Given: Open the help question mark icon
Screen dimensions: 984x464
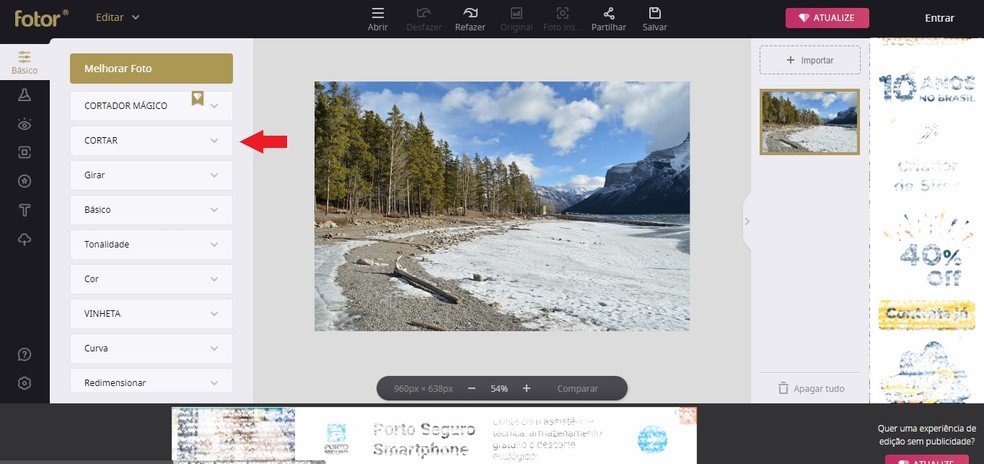Looking at the screenshot, I should click(x=24, y=354).
